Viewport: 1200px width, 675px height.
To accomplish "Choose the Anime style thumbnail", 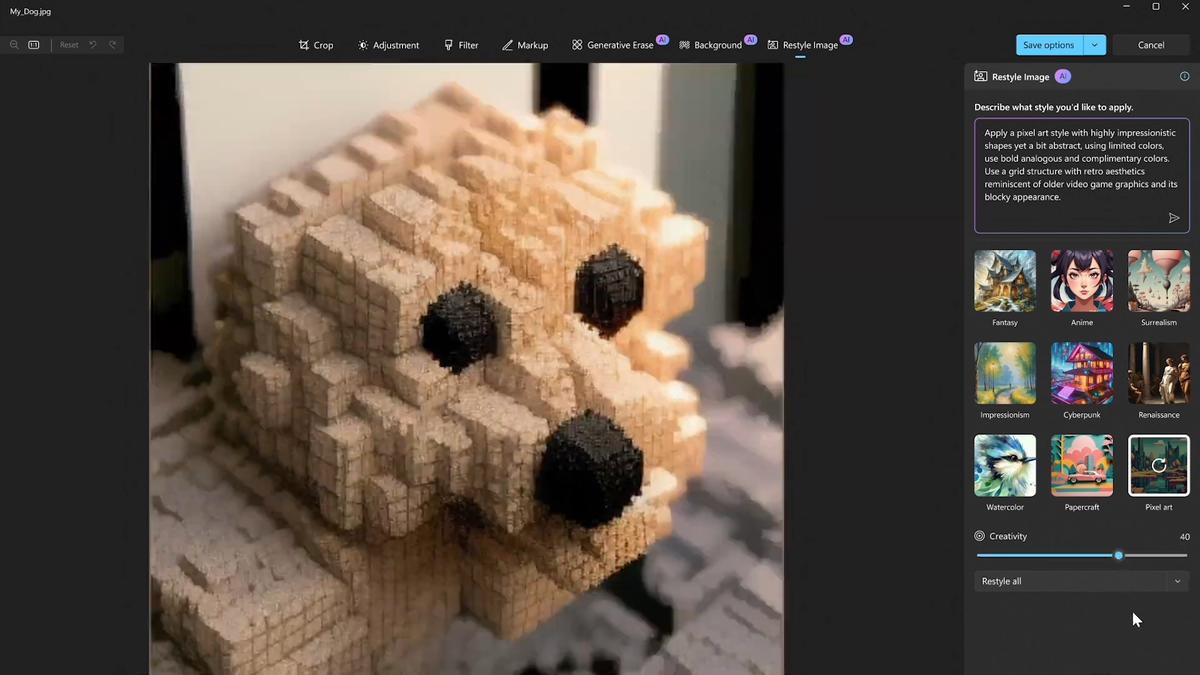I will (x=1082, y=281).
